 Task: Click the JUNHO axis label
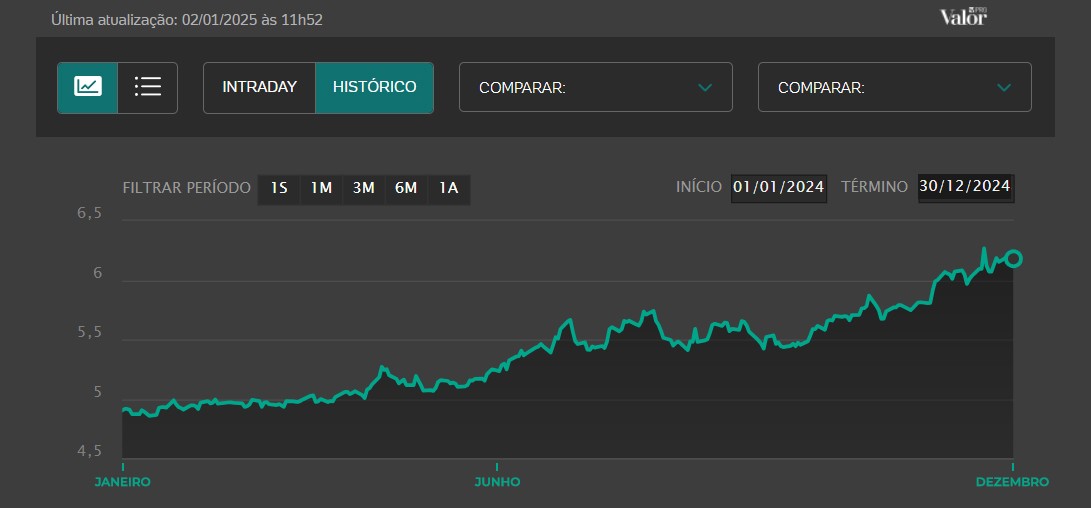497,482
